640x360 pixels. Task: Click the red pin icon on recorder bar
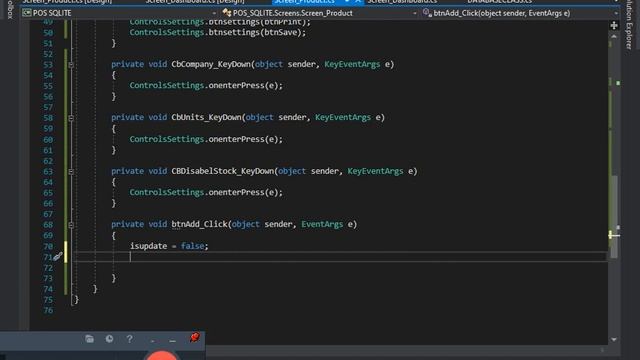(195, 338)
